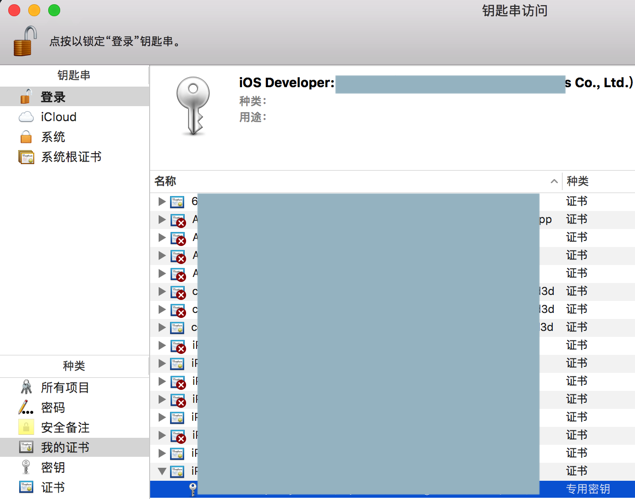Open the 系统 keychain
Viewport: 635px width, 499px height.
[x=75, y=137]
